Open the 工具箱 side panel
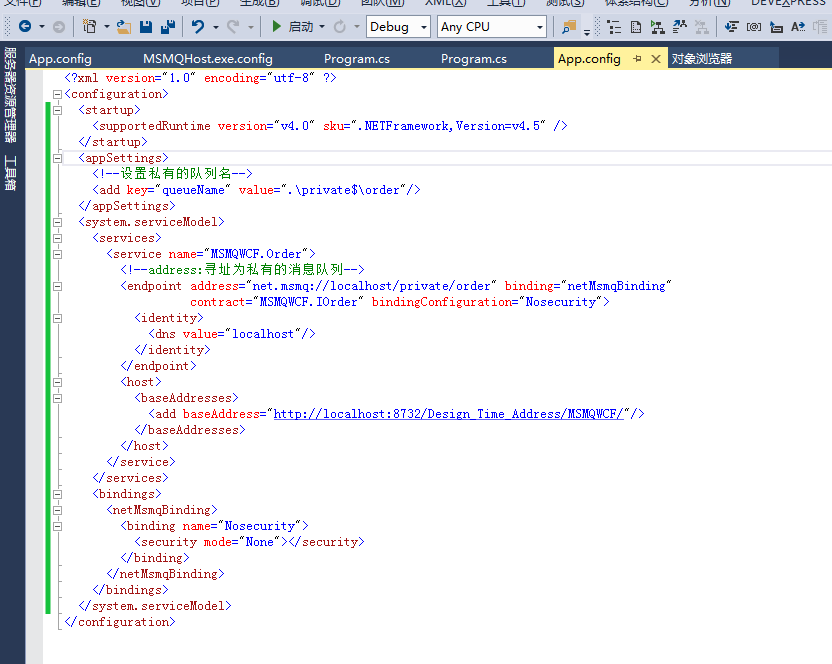832x664 pixels. click(x=10, y=173)
